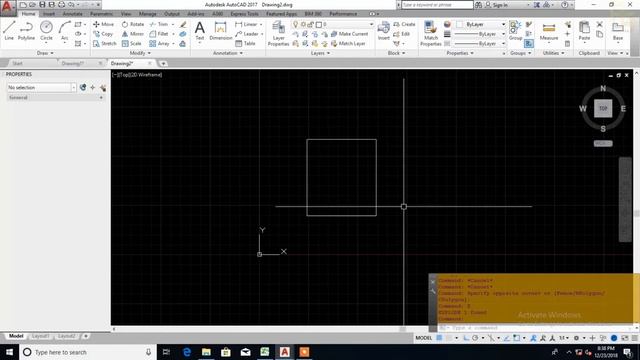Click the keyword search field
640x360 pixels.
pos(437,5)
